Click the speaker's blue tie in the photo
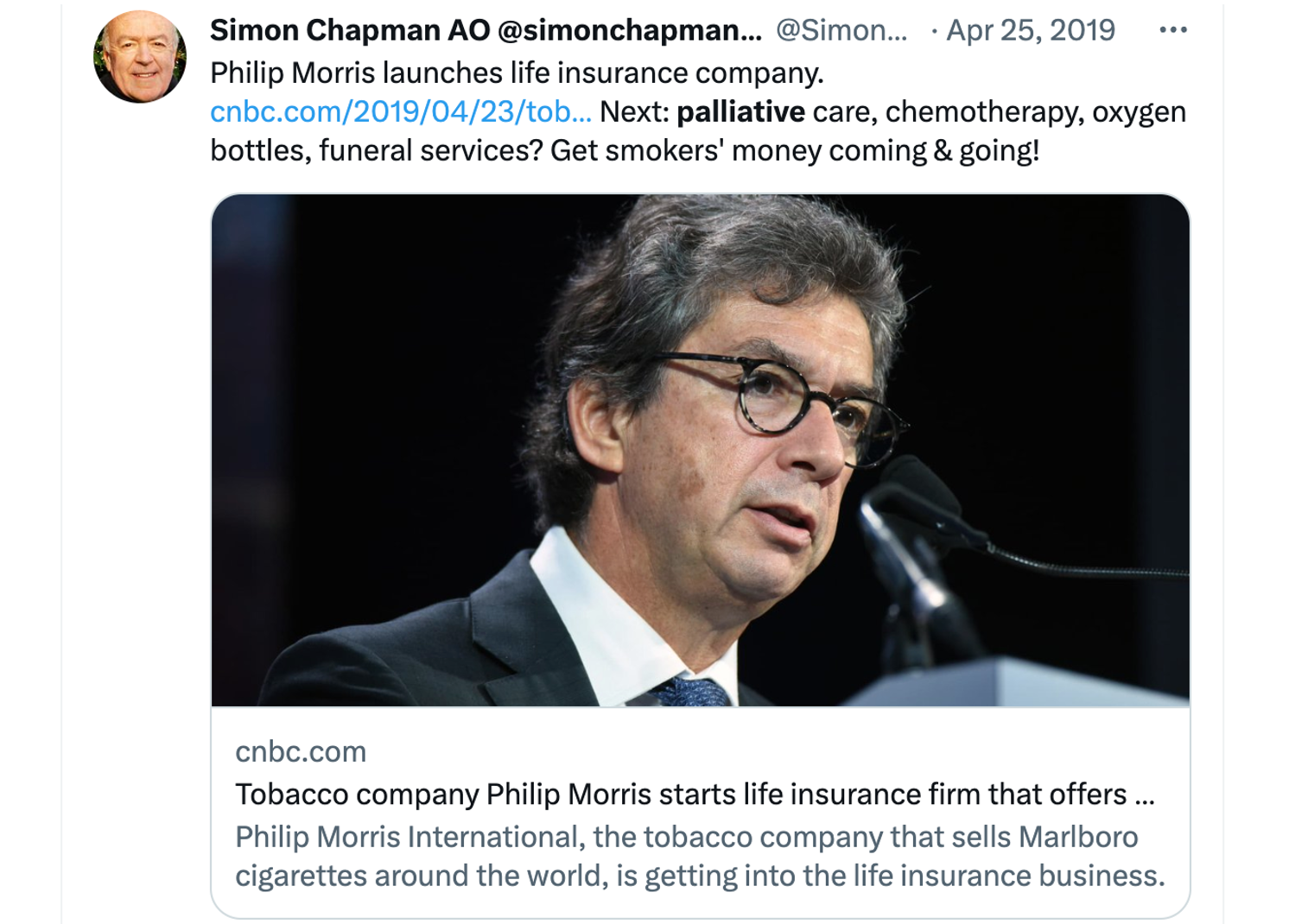 (691, 692)
